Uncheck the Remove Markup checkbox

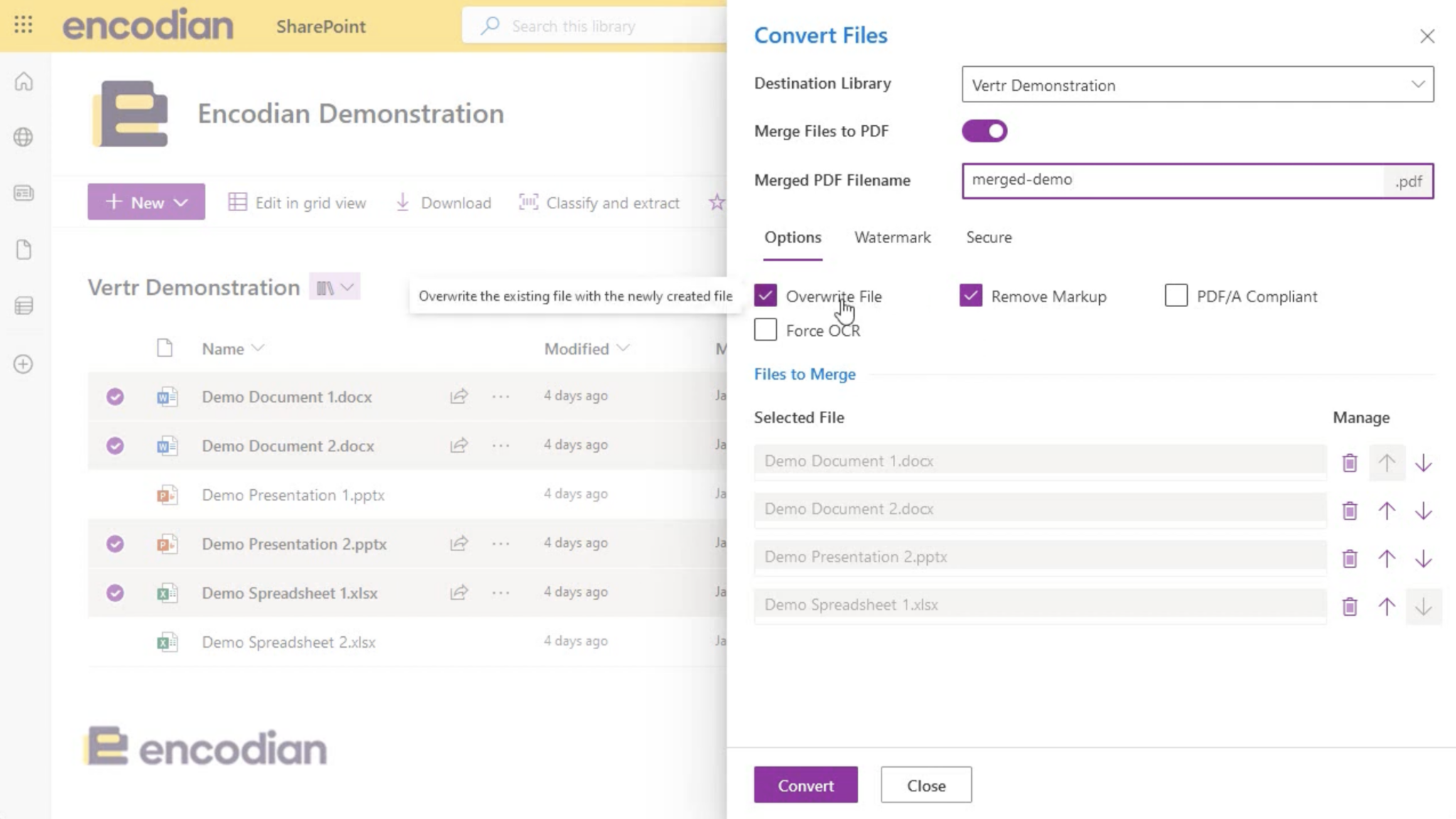(x=971, y=296)
